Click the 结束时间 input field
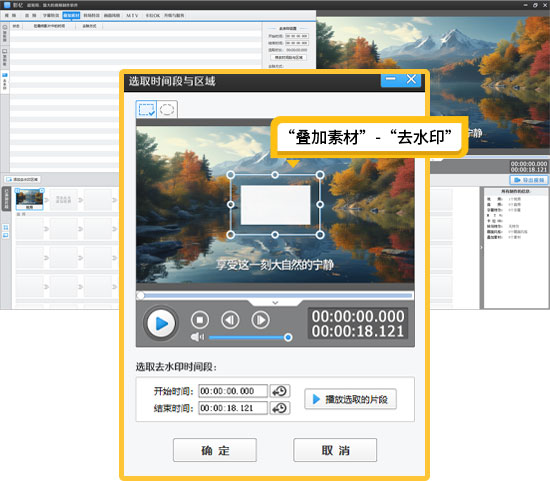 [x=233, y=408]
